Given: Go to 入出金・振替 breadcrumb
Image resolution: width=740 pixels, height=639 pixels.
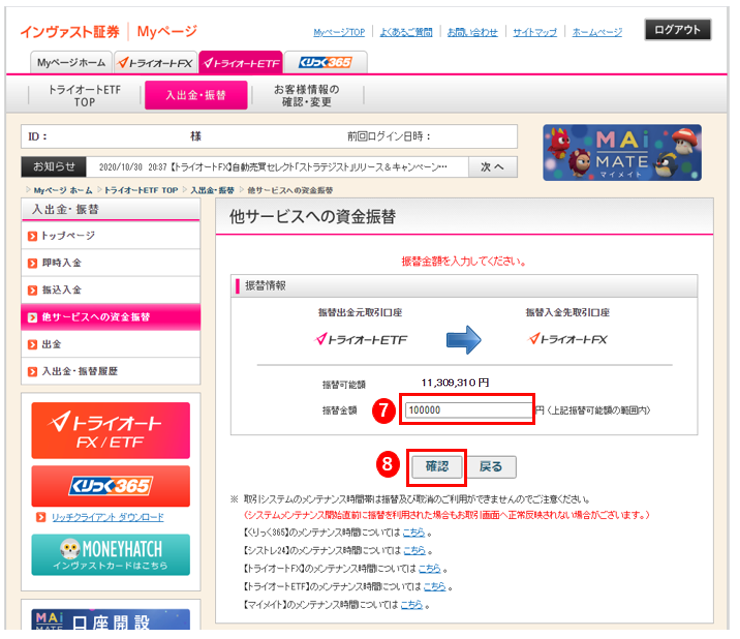Looking at the screenshot, I should tap(212, 190).
